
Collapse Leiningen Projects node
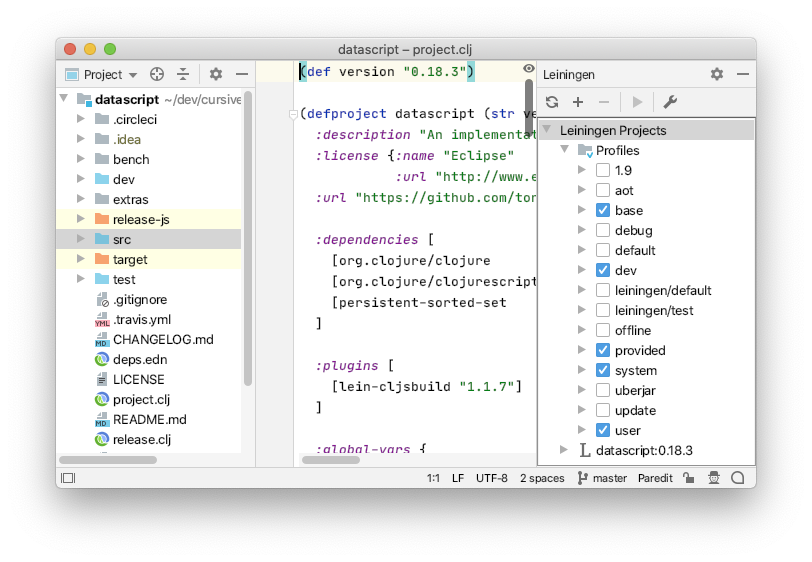tap(547, 129)
